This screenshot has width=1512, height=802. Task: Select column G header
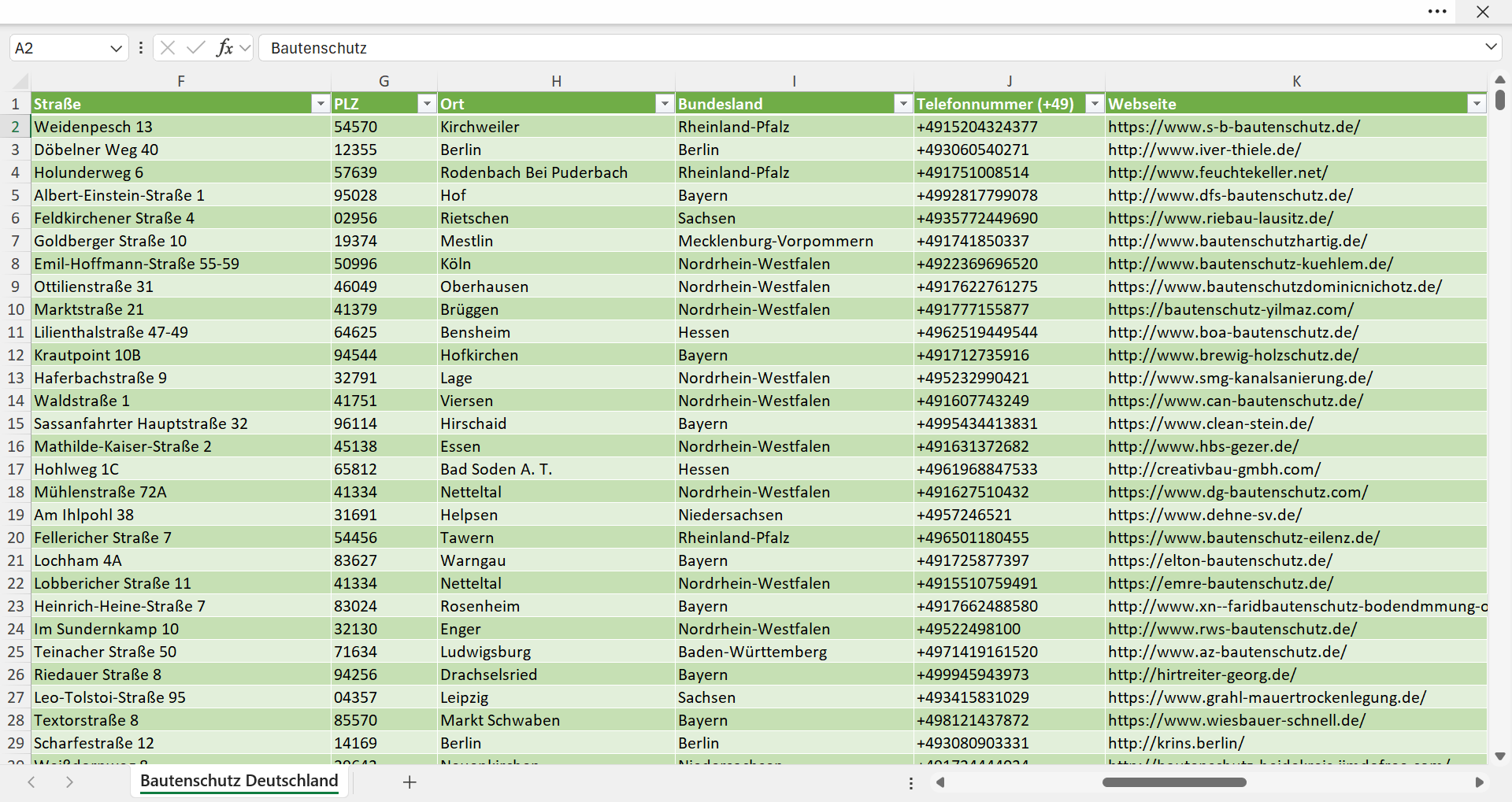pyautogui.click(x=384, y=81)
